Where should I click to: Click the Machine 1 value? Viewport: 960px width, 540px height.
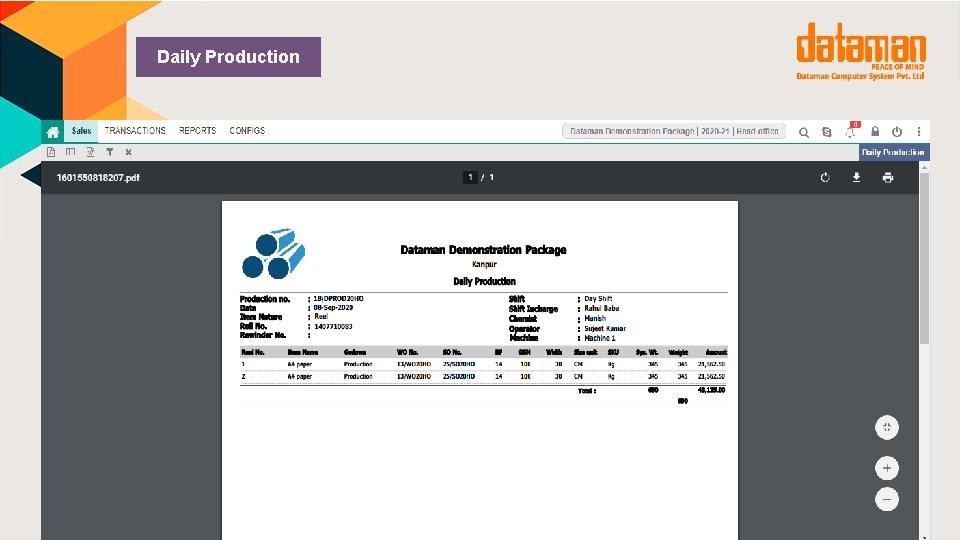[599, 338]
